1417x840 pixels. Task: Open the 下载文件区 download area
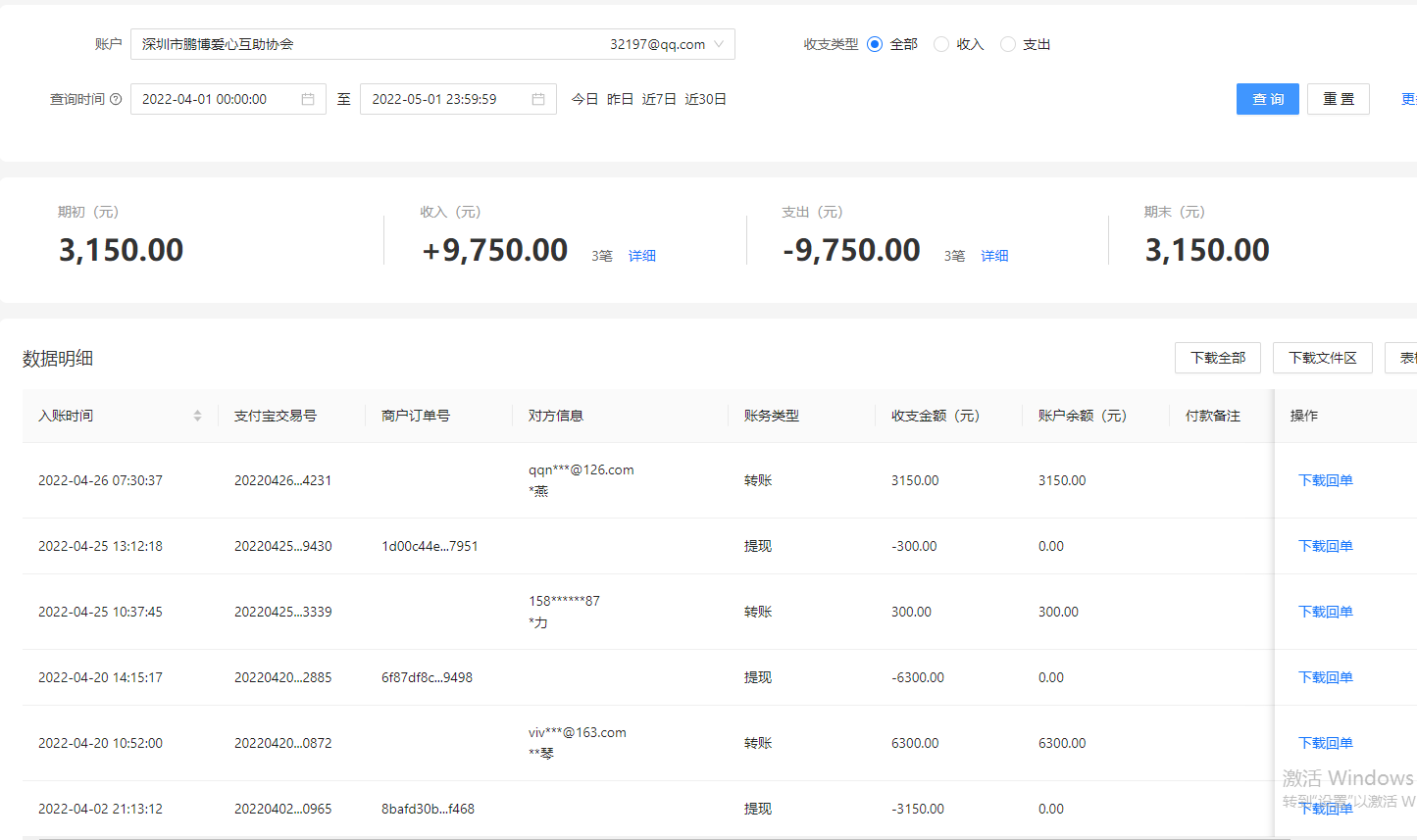(x=1322, y=358)
